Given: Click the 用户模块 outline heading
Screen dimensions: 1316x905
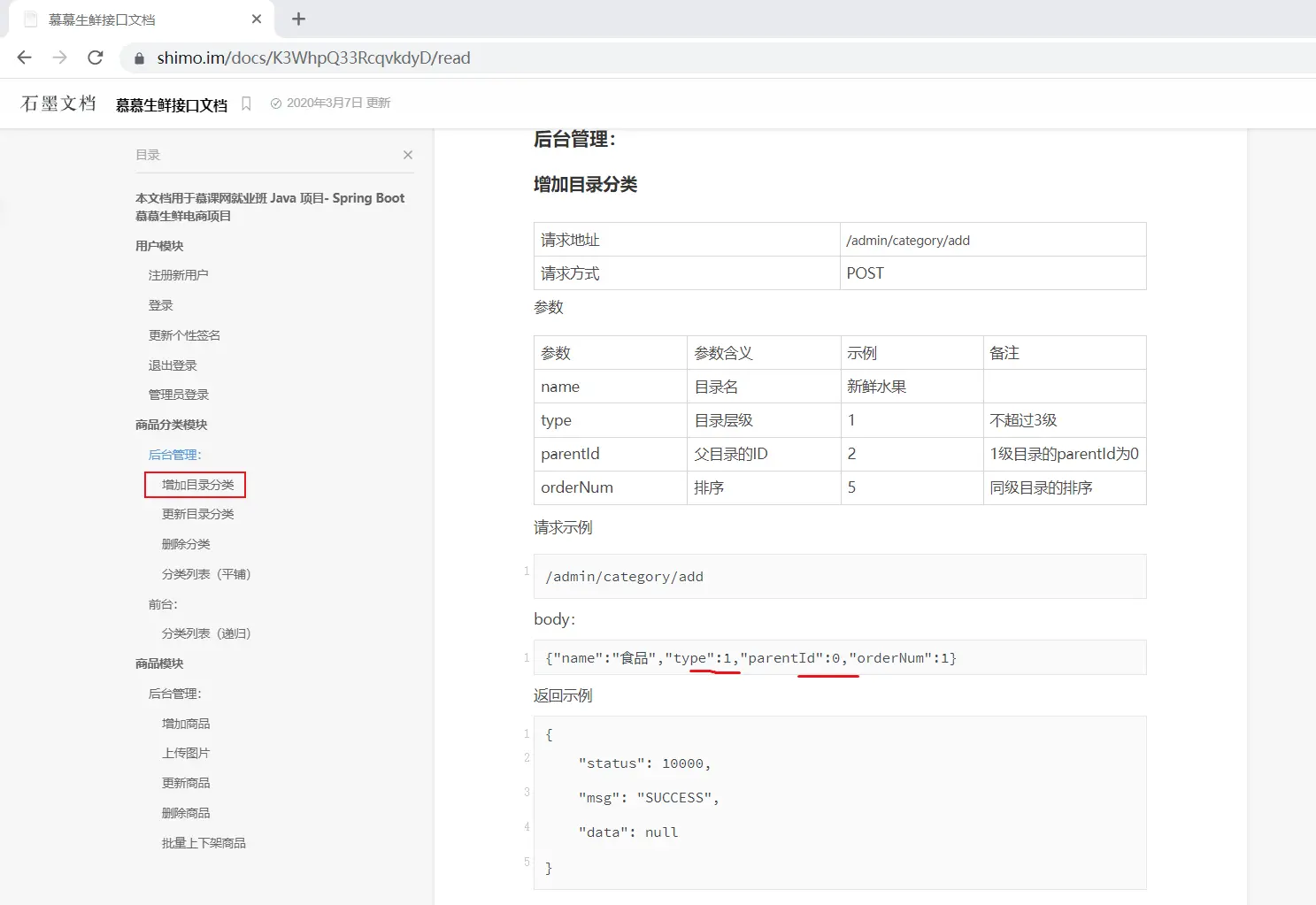Looking at the screenshot, I should pos(159,246).
